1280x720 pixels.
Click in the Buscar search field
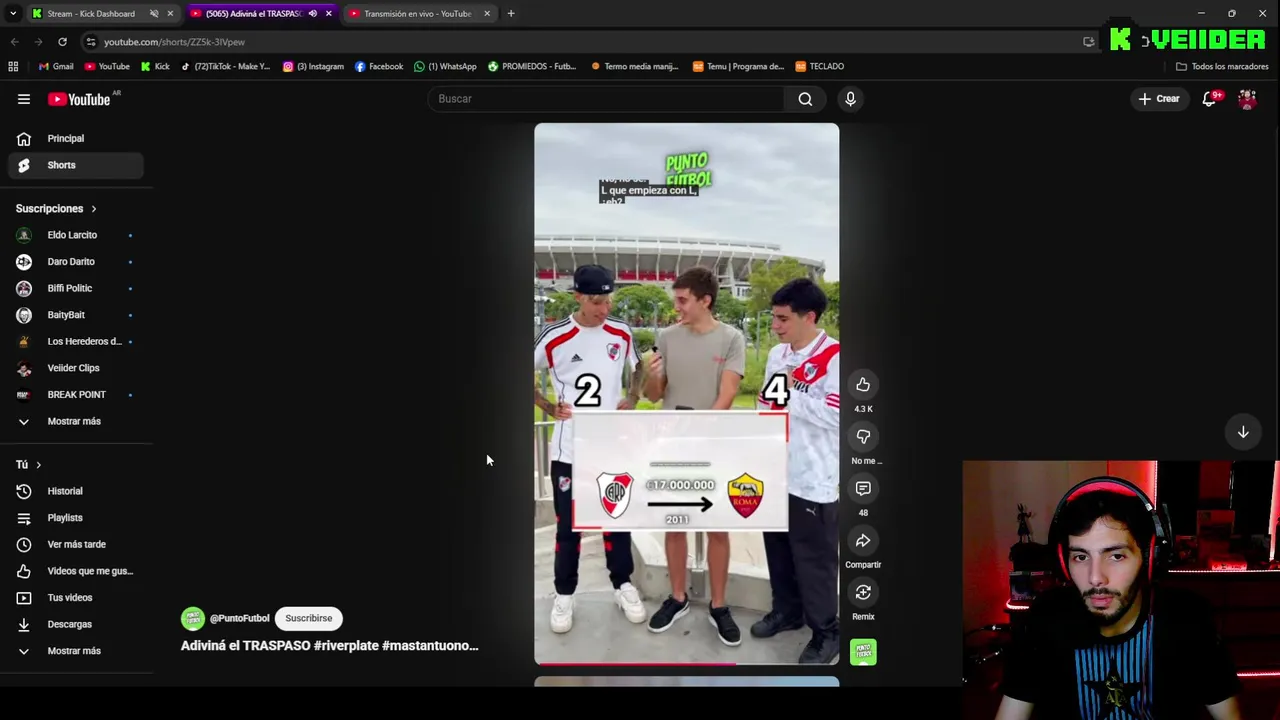606,99
